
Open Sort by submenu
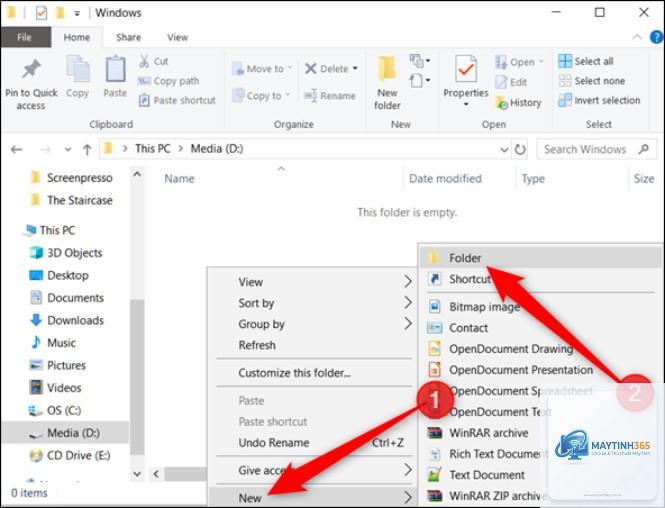tap(313, 303)
